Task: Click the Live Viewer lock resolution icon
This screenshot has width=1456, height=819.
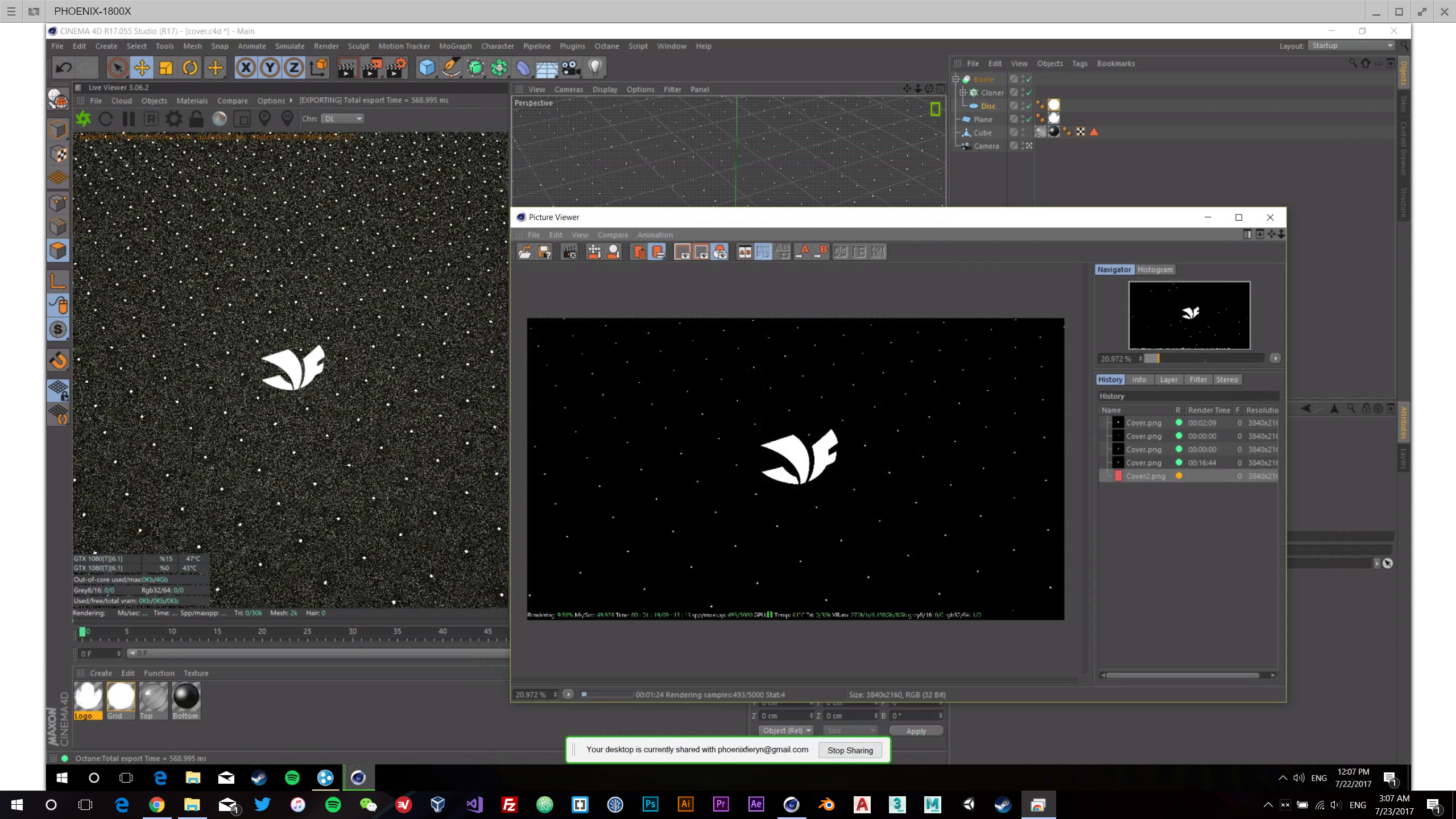Action: point(196,119)
